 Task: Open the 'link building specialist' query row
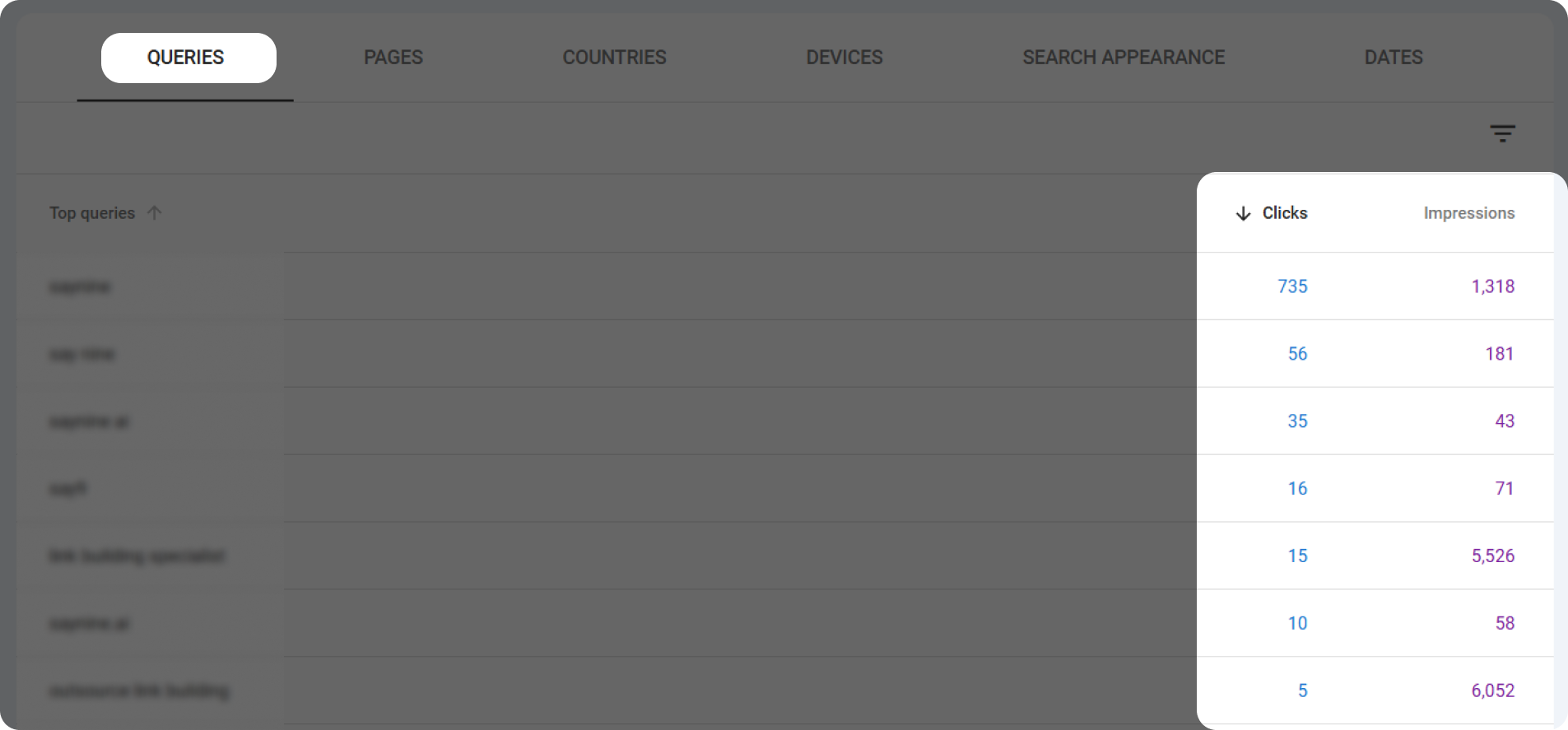[x=137, y=556]
